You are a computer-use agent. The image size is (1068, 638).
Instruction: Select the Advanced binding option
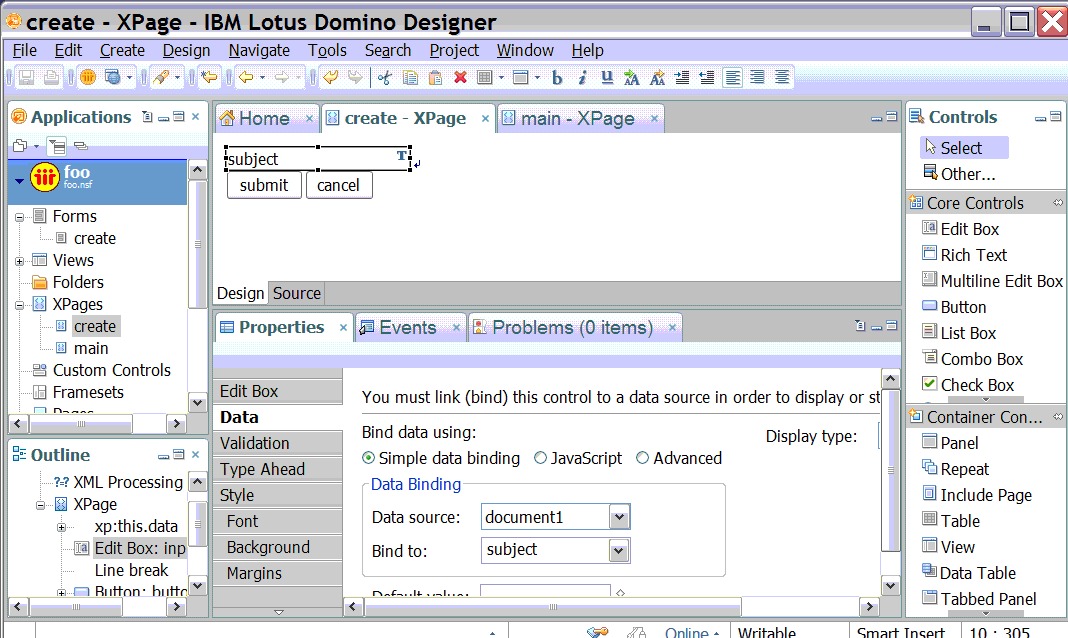pyautogui.click(x=643, y=458)
